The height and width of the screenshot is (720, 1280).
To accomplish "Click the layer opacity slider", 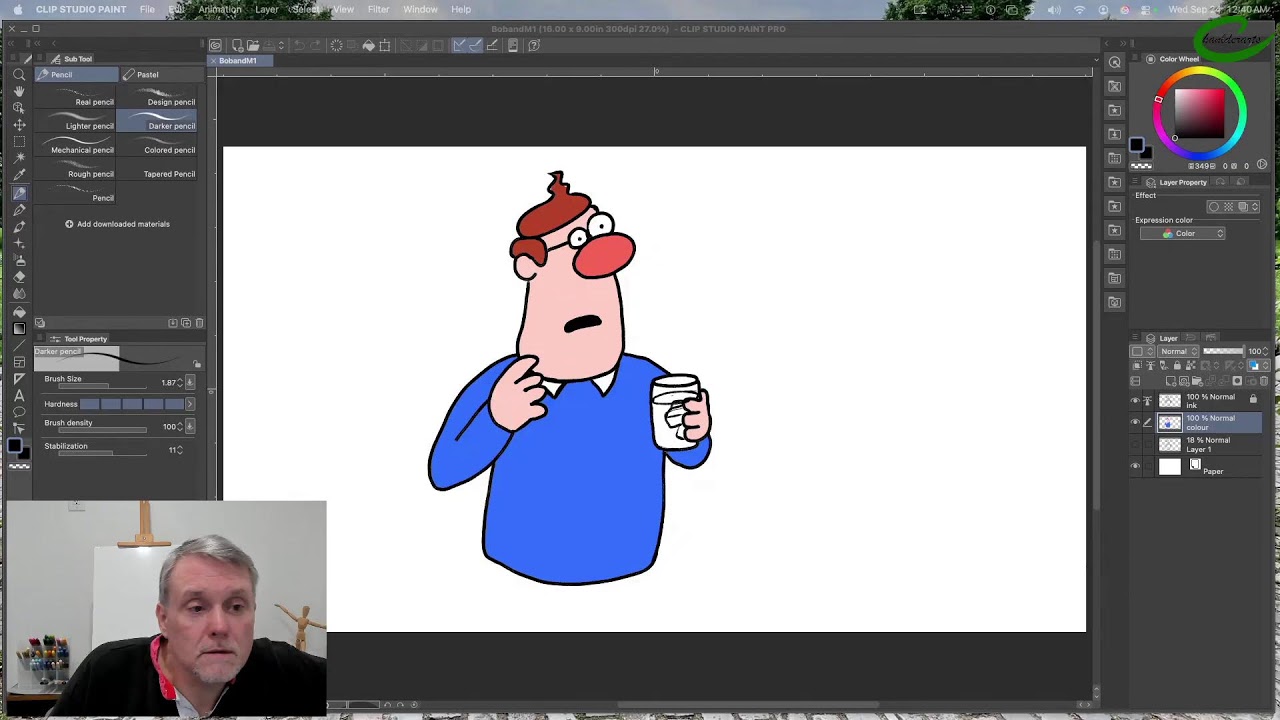I will tap(1222, 351).
